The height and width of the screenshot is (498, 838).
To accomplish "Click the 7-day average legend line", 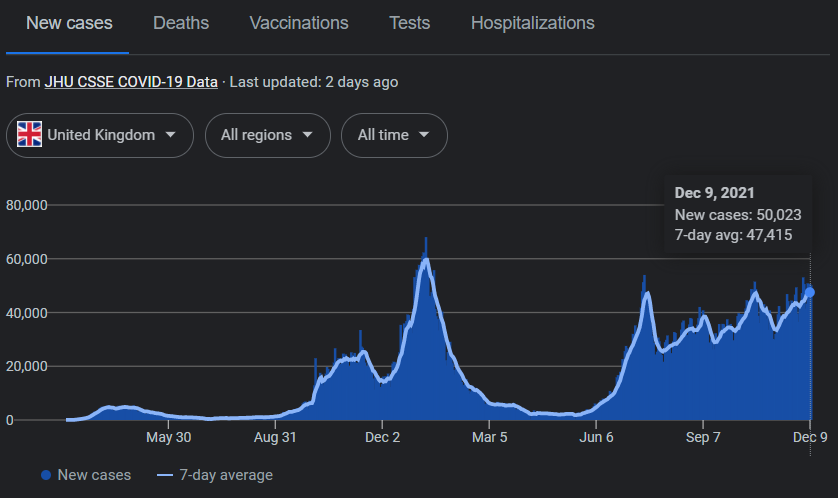I will (165, 475).
